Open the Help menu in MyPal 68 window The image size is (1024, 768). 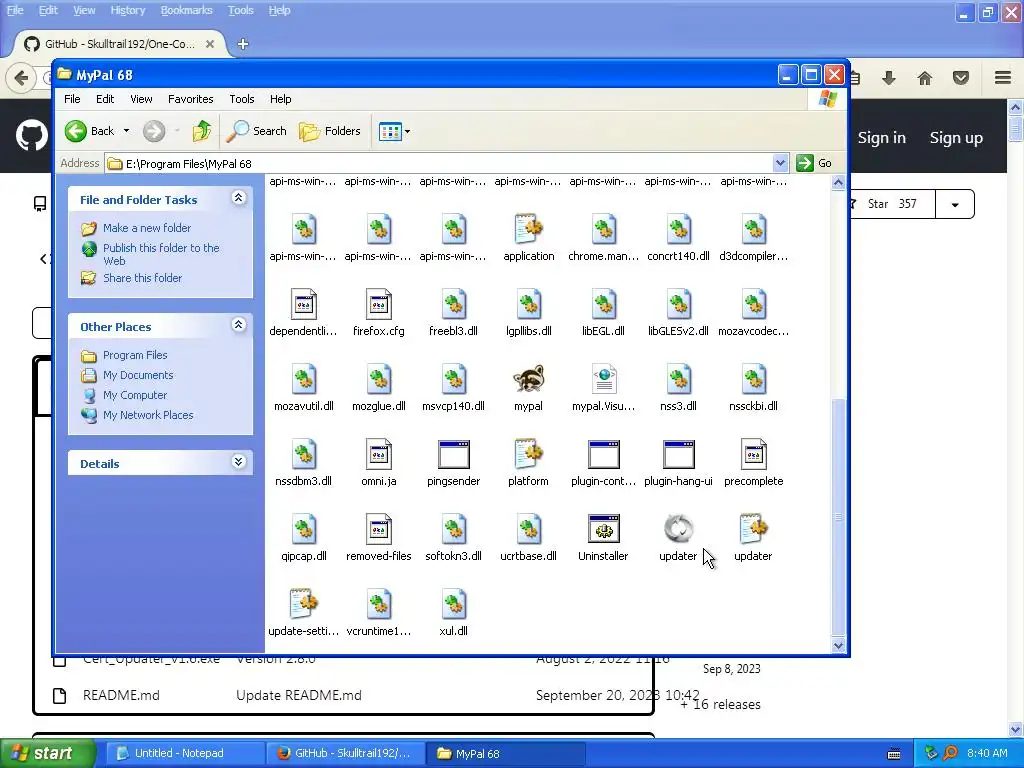point(281,99)
